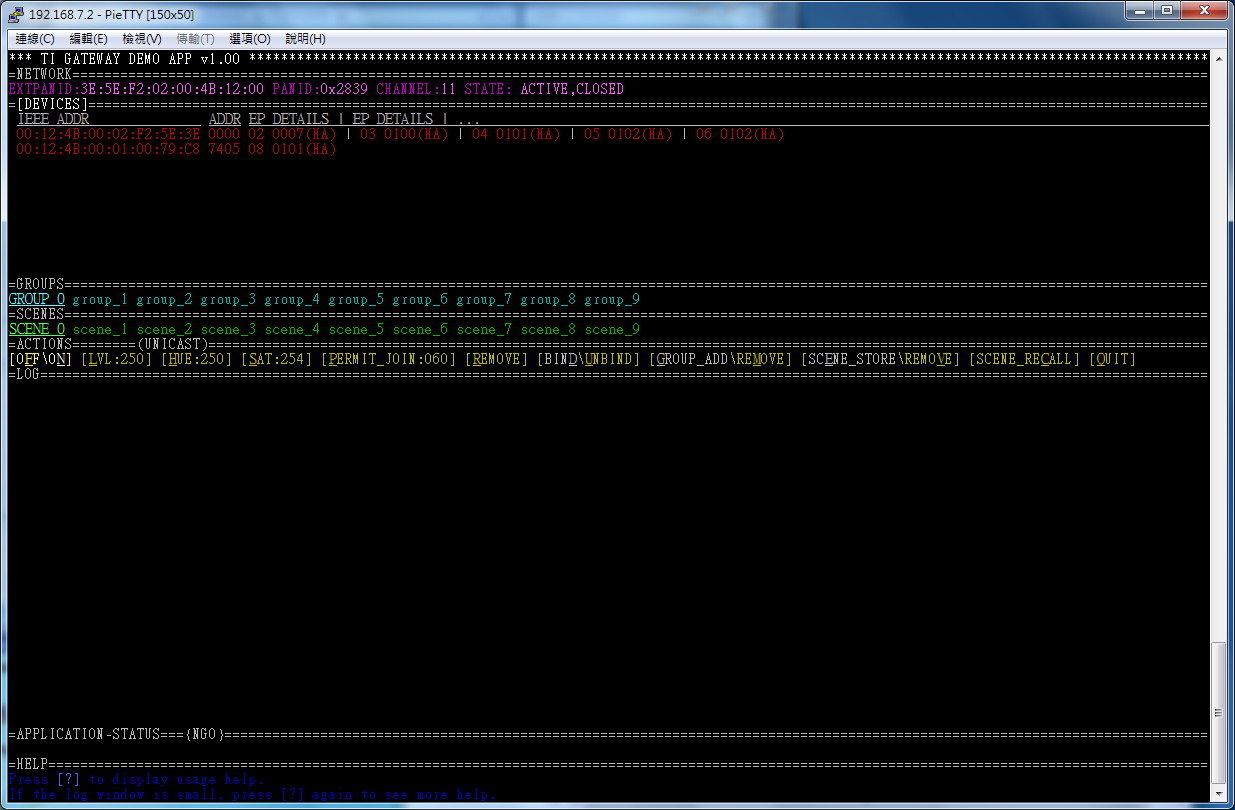Select group_3 in the groups row
This screenshot has width=1235, height=810.
228,299
